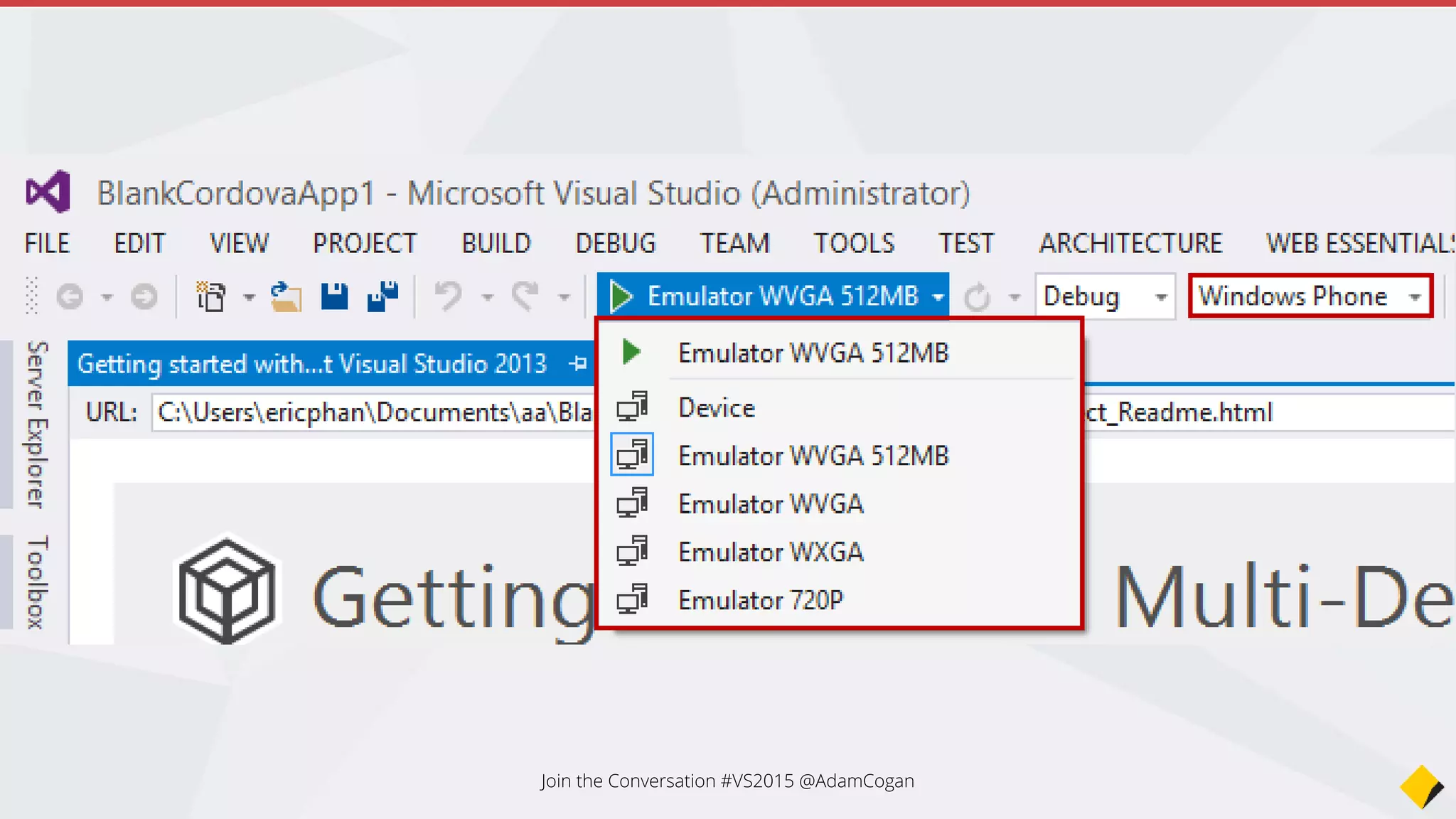Open the Server Explorer side panel

tap(37, 424)
